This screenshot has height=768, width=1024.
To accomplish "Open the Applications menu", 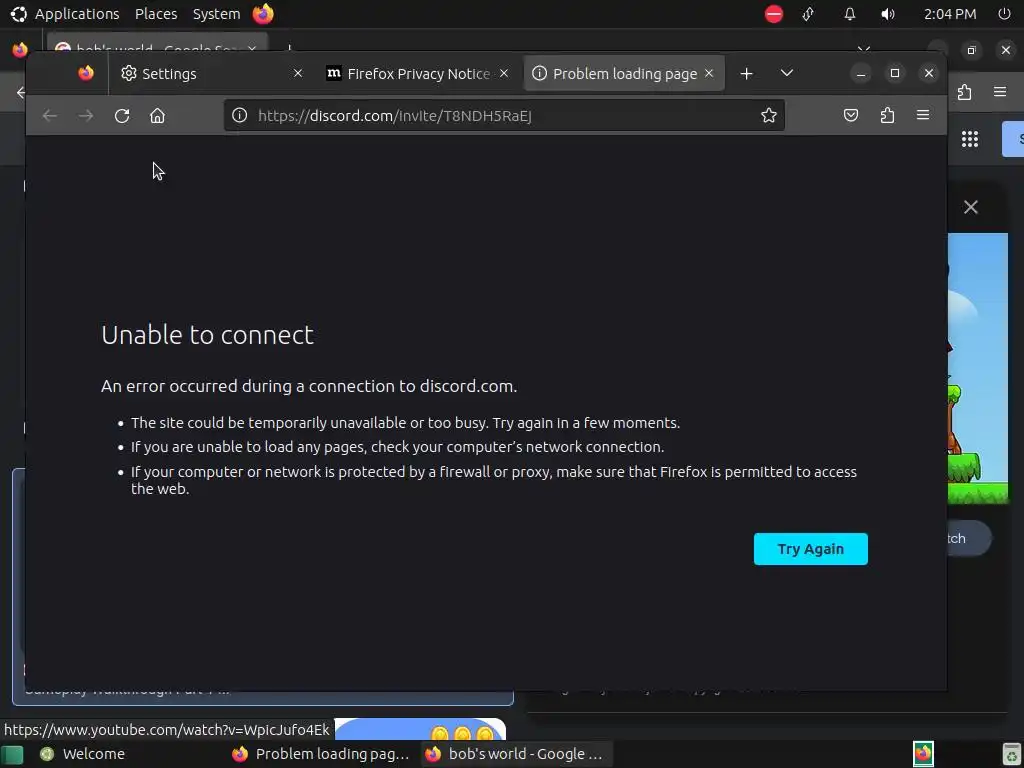I will (x=76, y=14).
